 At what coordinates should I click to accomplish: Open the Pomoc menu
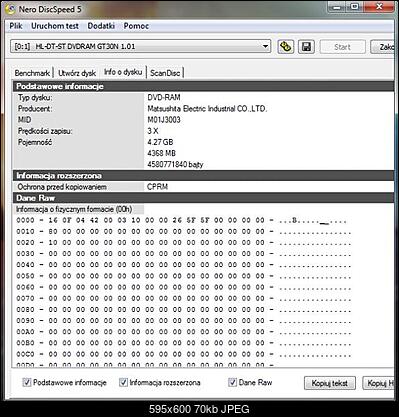point(136,26)
